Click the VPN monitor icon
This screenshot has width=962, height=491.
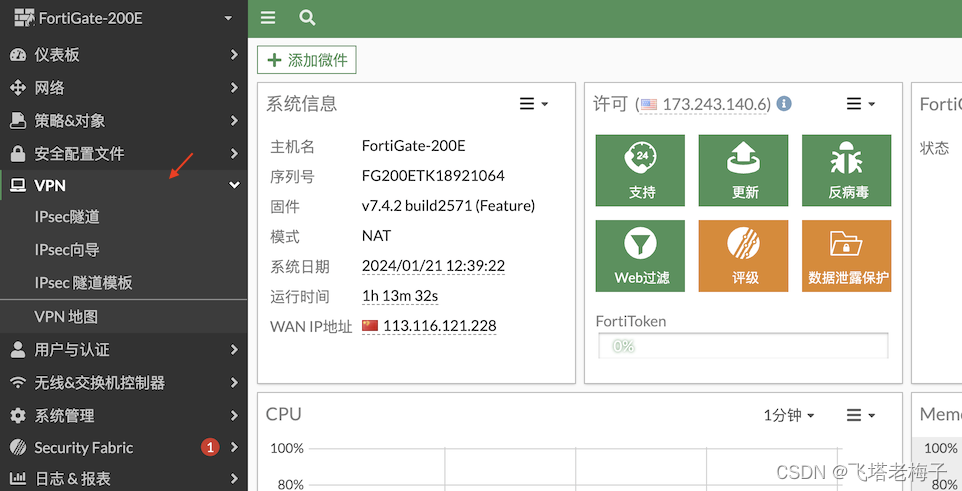click(x=18, y=185)
